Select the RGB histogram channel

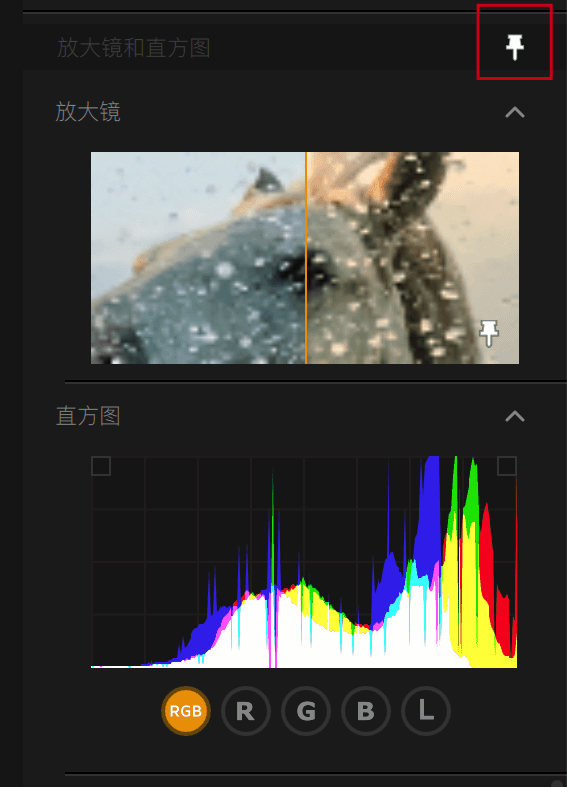pyautogui.click(x=186, y=711)
